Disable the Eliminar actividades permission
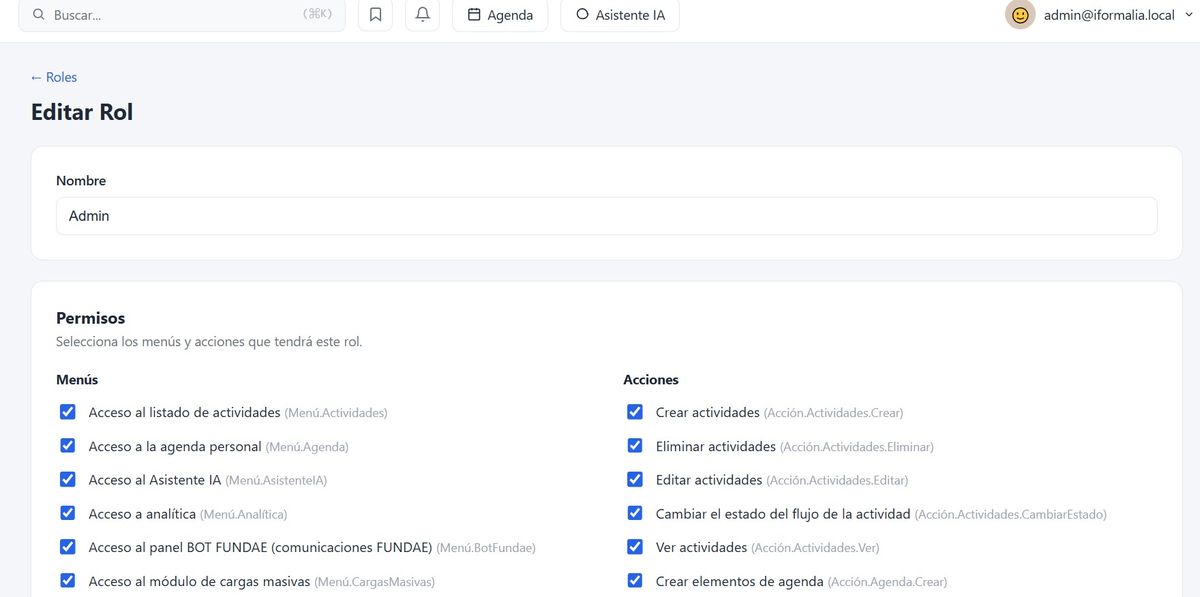 pyautogui.click(x=635, y=446)
